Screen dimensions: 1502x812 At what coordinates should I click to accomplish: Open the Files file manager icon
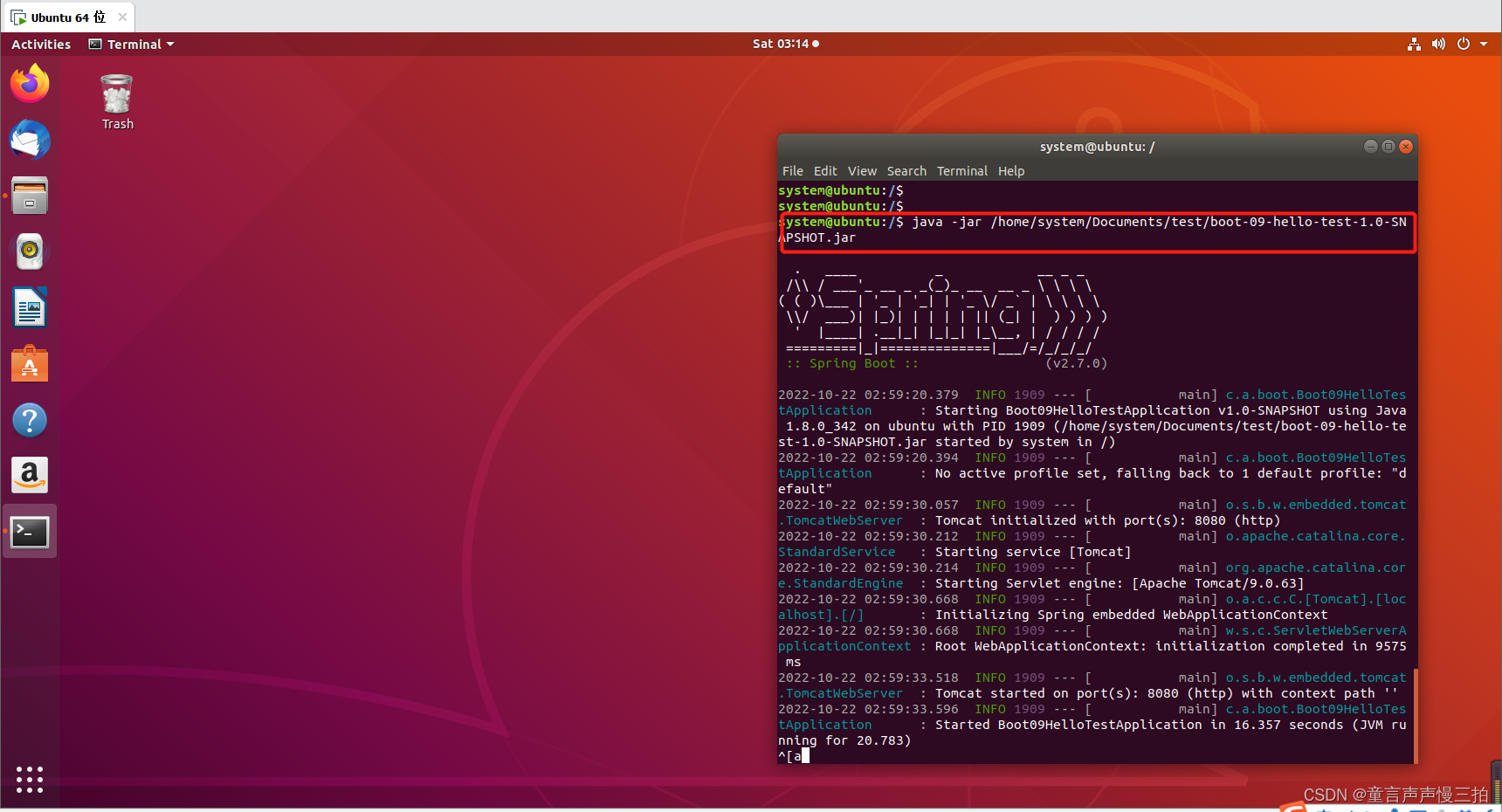point(29,196)
